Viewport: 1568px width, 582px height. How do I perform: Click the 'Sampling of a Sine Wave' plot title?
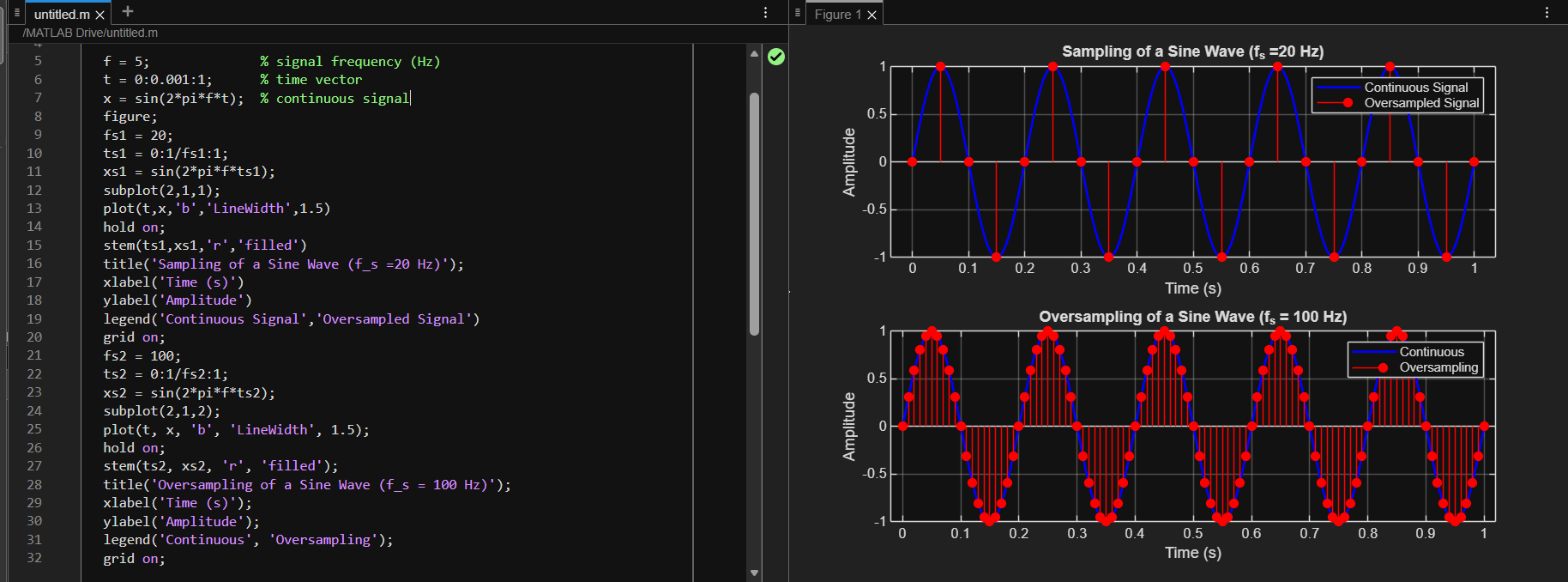point(1192,52)
